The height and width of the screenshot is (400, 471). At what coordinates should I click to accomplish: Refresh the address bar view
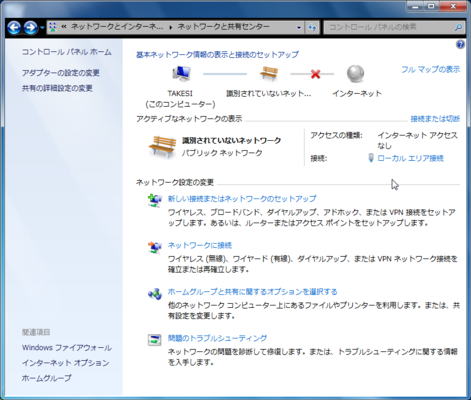pos(312,28)
